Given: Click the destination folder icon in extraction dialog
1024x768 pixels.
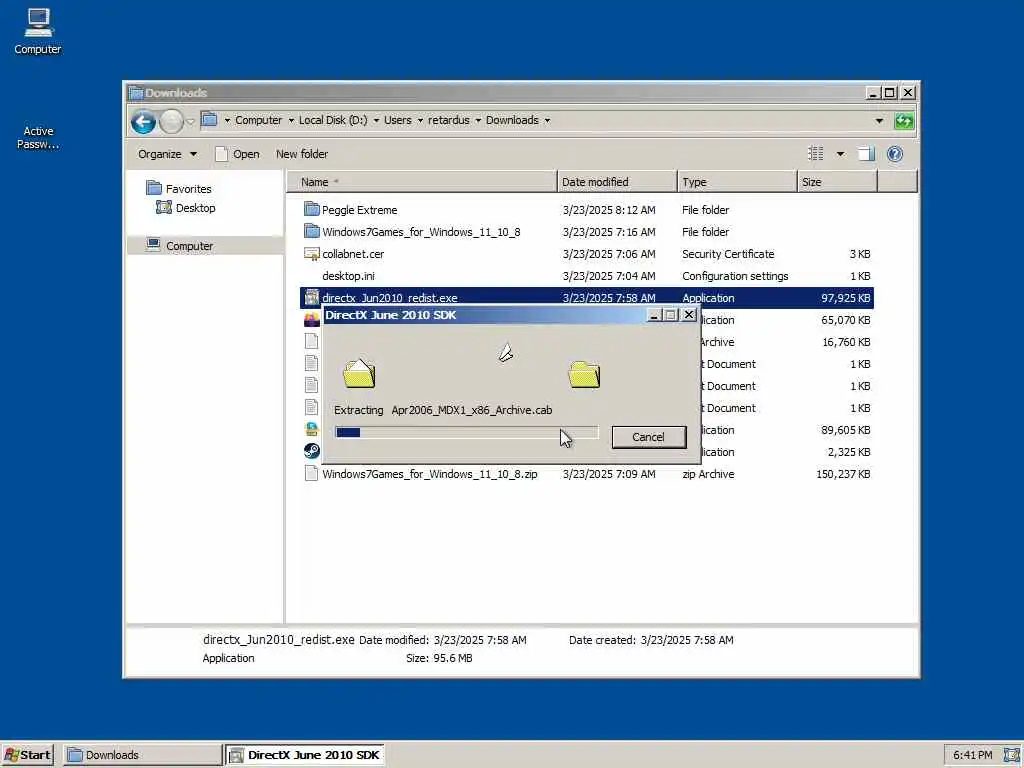Looking at the screenshot, I should pos(584,374).
